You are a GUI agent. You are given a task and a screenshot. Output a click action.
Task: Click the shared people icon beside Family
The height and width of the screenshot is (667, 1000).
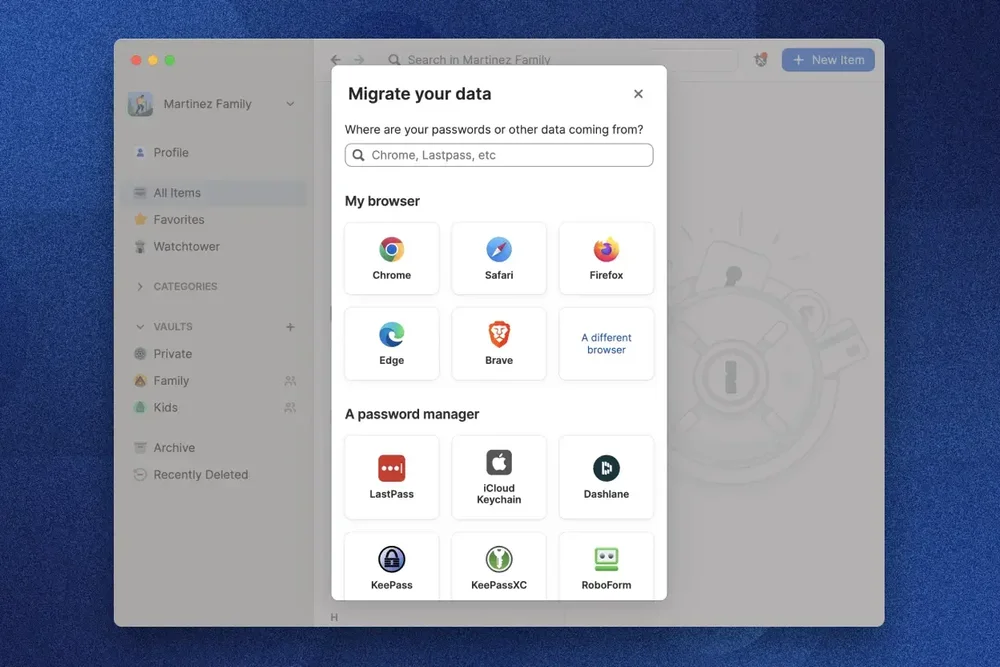(290, 381)
